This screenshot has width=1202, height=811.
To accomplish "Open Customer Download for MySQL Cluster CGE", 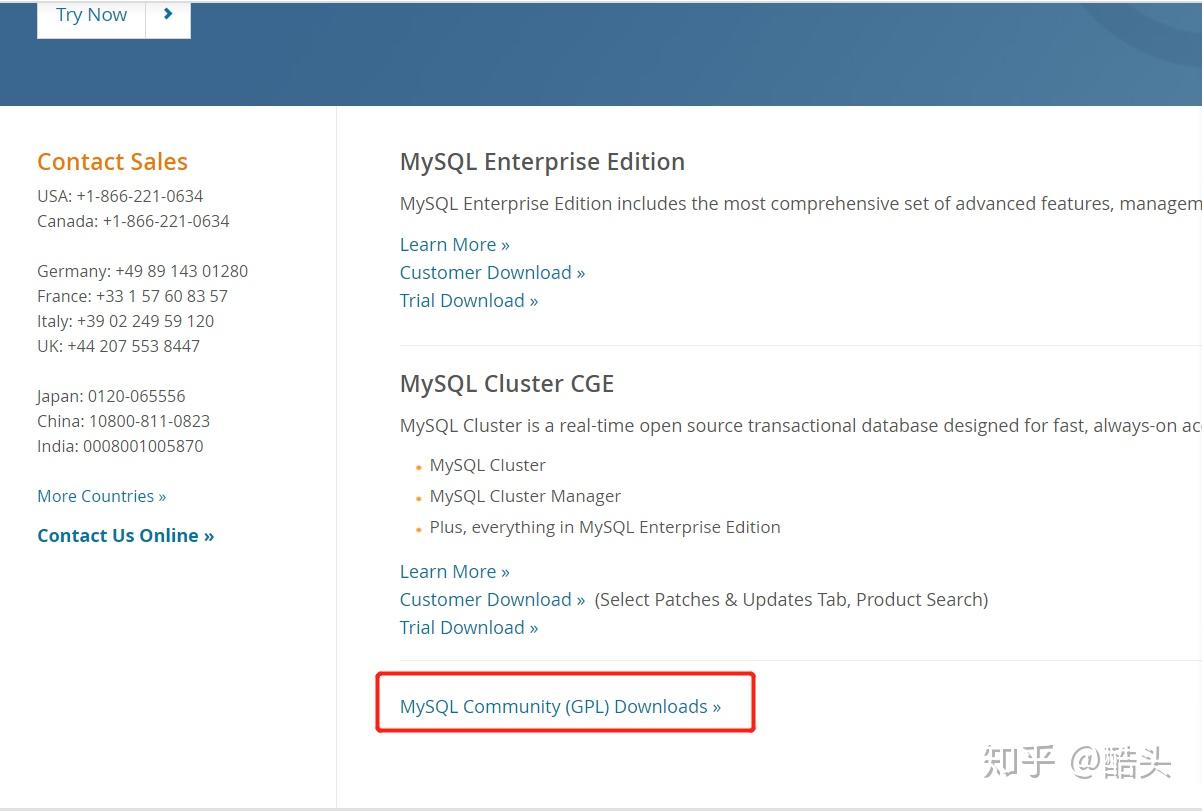I will pyautogui.click(x=492, y=599).
